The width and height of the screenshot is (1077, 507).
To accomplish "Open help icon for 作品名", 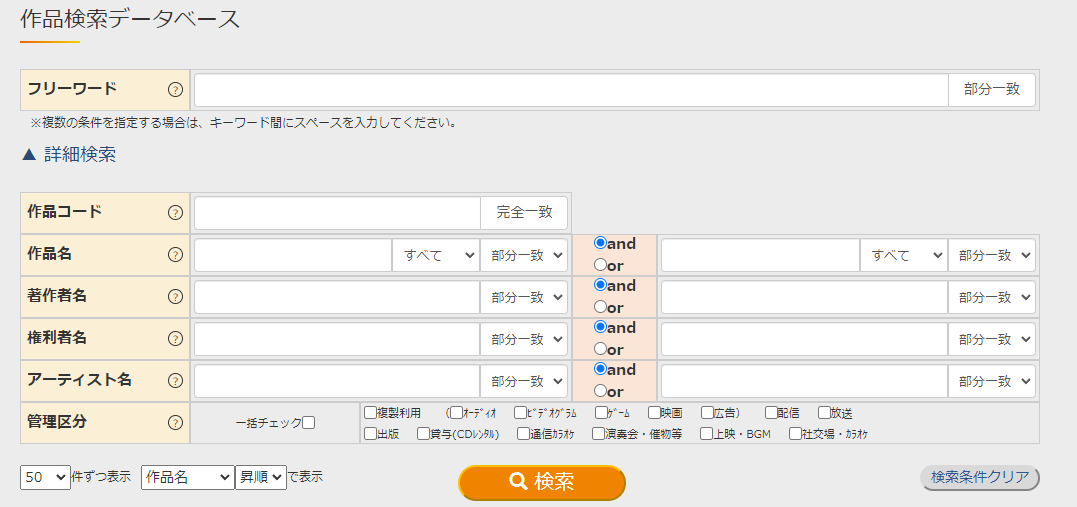I will pyautogui.click(x=175, y=255).
